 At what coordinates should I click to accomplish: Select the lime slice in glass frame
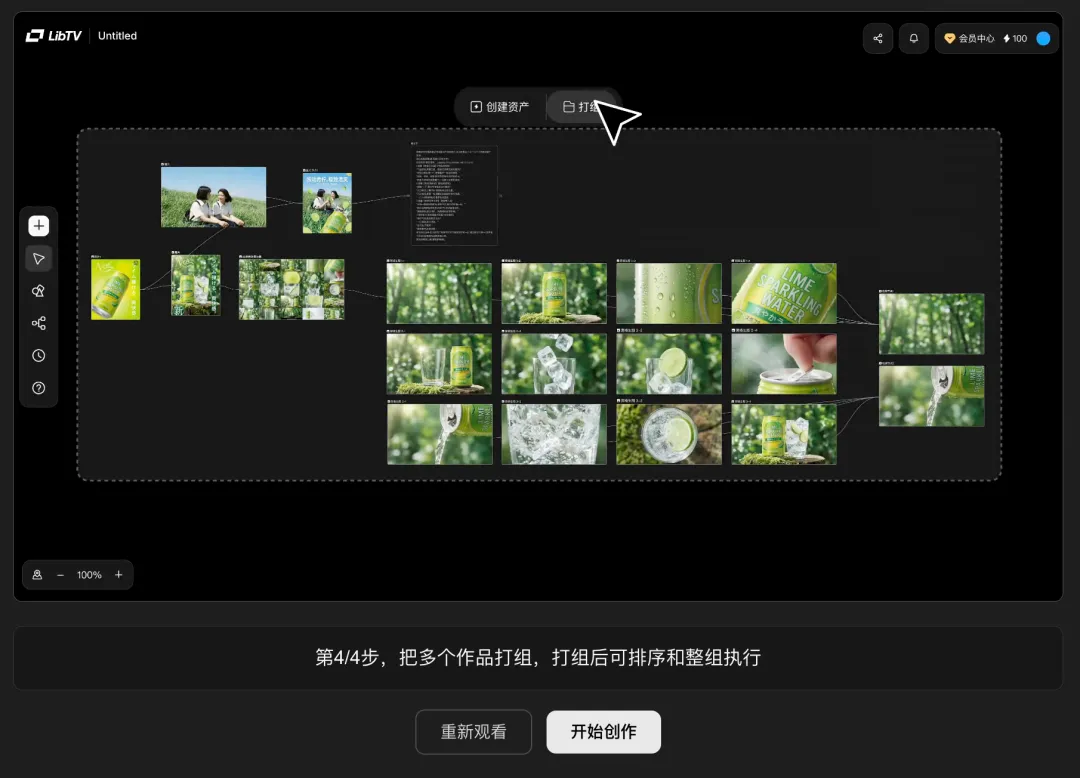coord(669,364)
